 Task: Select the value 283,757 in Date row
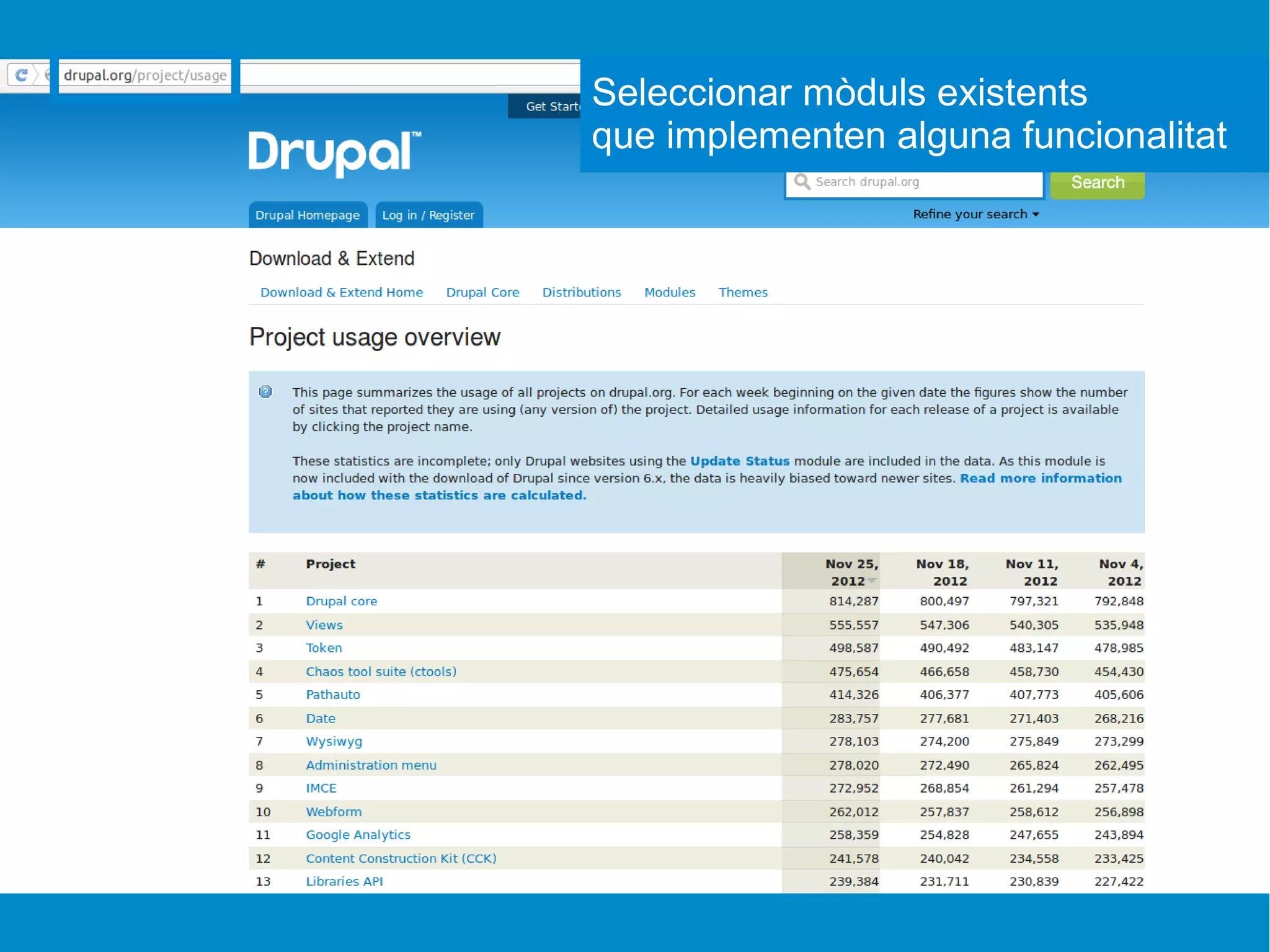coord(854,718)
